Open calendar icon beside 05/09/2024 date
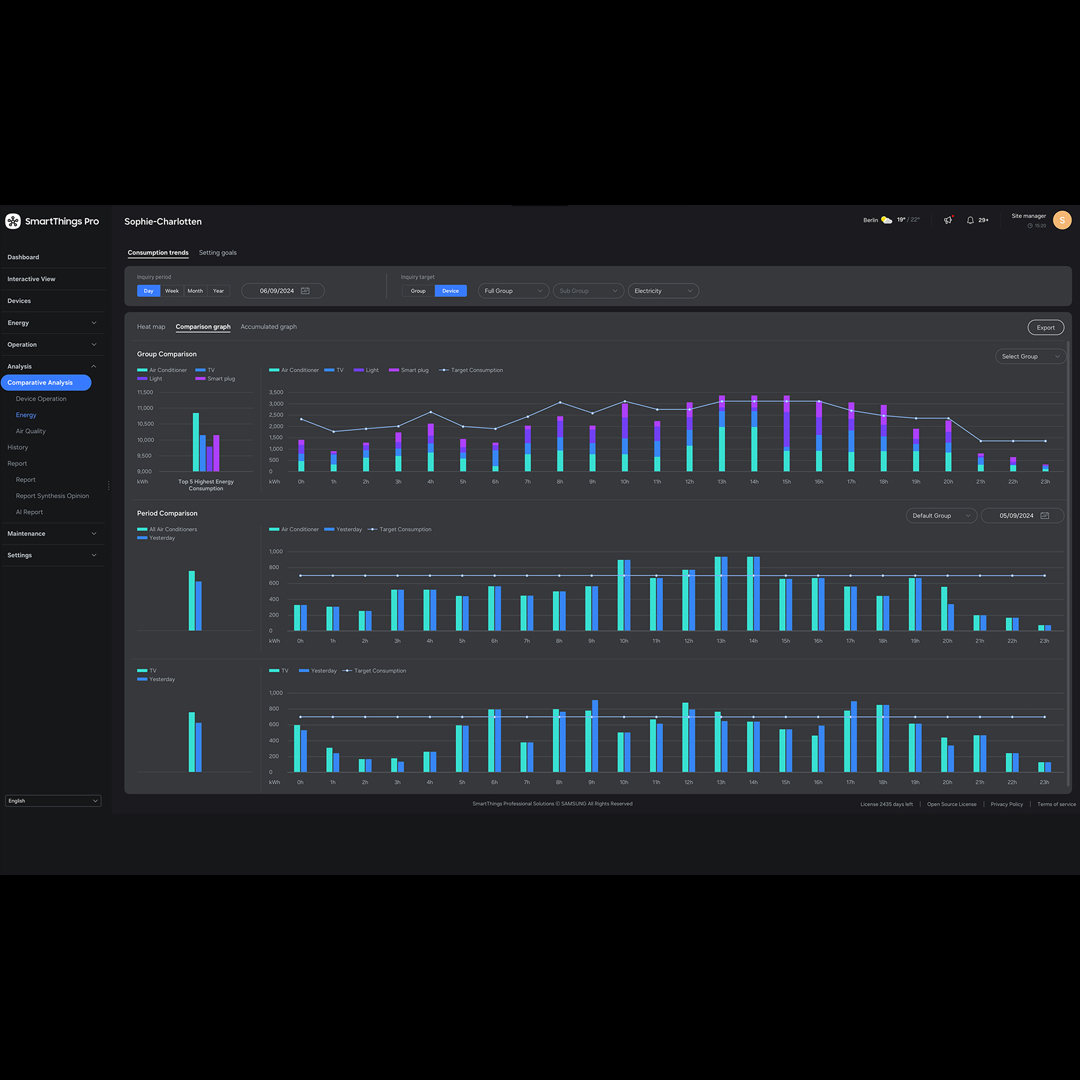Screen dimensions: 1080x1080 (x=1045, y=516)
